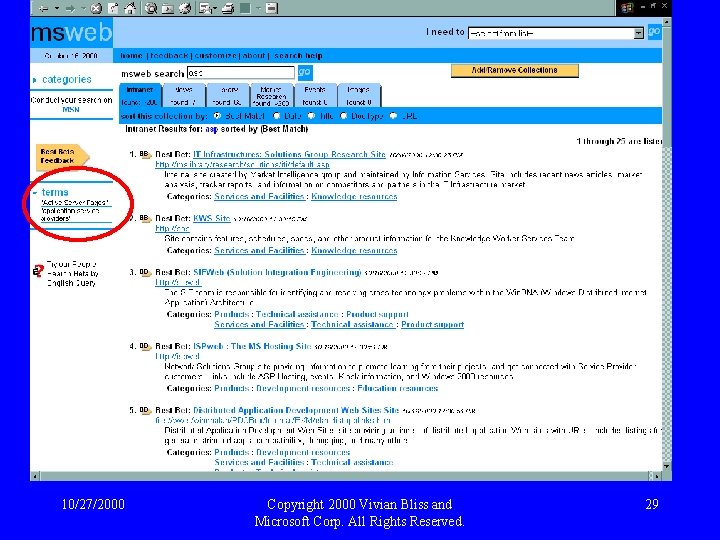Click the Best Bets Feedback arrow badge
720x540 pixels.
point(62,156)
